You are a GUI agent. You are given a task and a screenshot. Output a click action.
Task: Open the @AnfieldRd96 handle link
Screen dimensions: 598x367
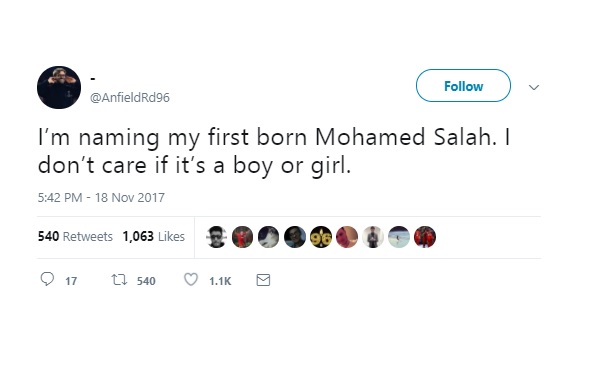(x=130, y=98)
